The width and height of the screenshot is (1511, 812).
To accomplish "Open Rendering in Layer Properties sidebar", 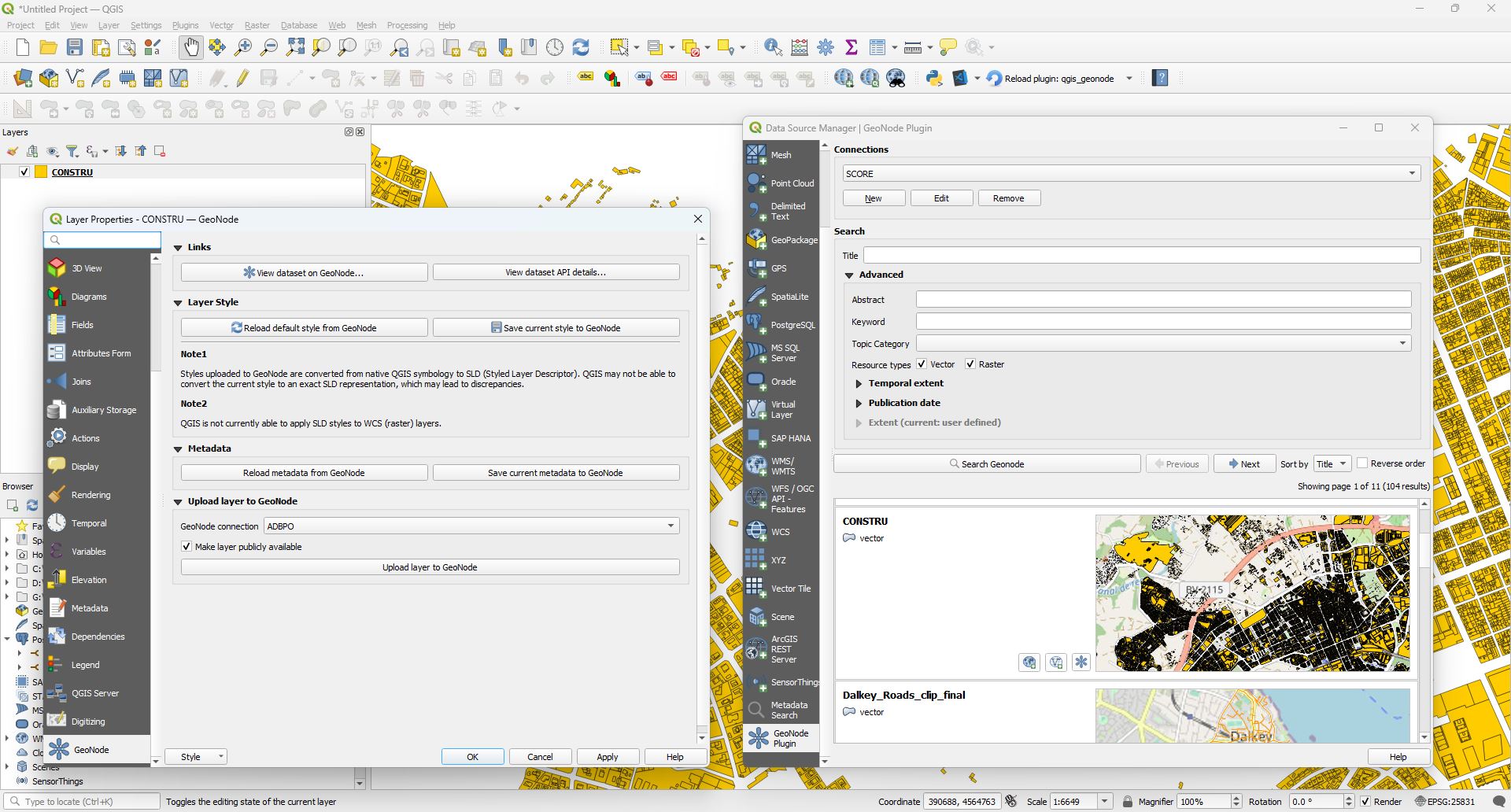I will point(97,495).
